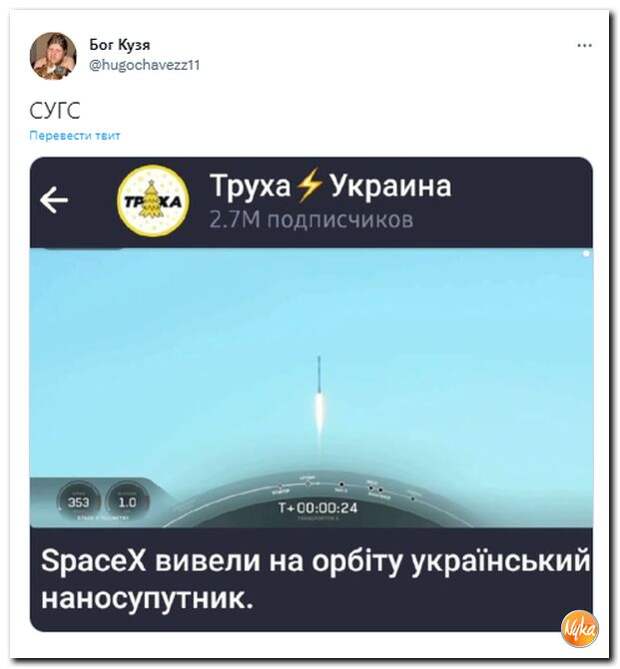The width and height of the screenshot is (620, 669).
Task: Click the lightning bolt in channel title
Action: (310, 185)
